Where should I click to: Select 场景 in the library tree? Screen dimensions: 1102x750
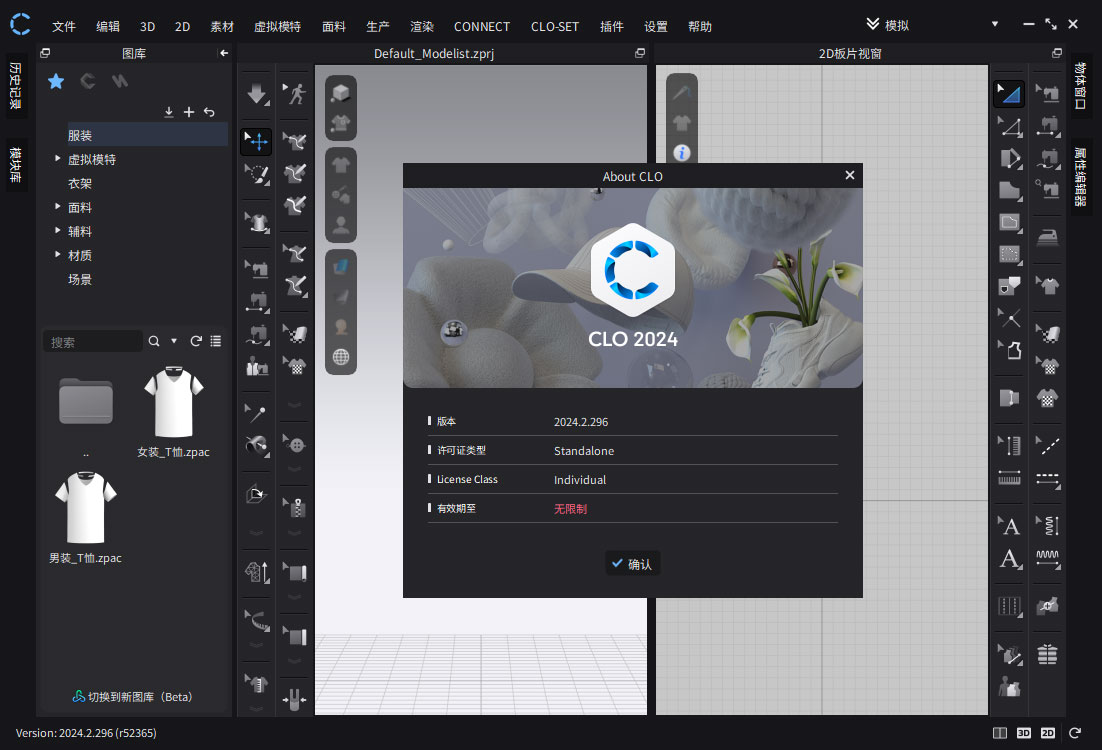tap(79, 279)
